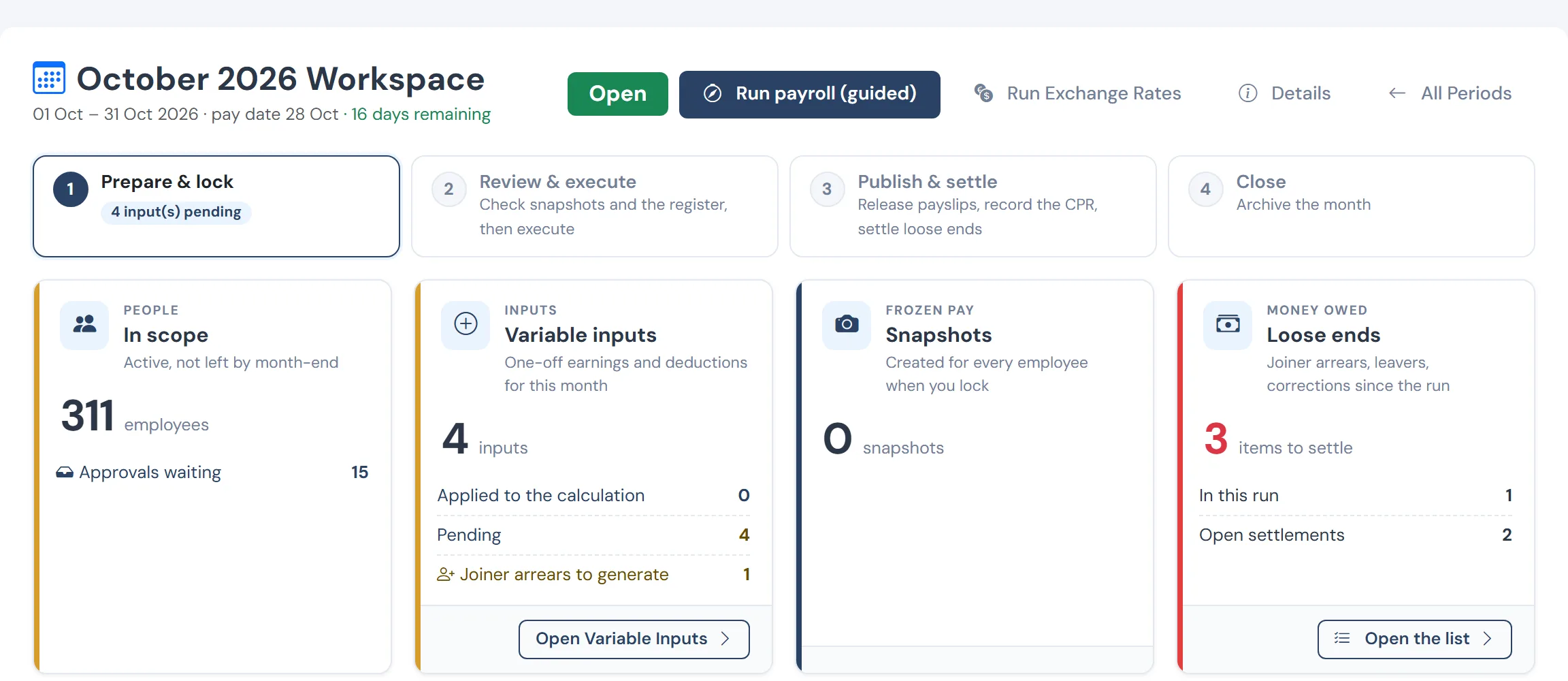The height and width of the screenshot is (681, 1568).
Task: Click the Run Exchange Rates link
Action: (1078, 93)
